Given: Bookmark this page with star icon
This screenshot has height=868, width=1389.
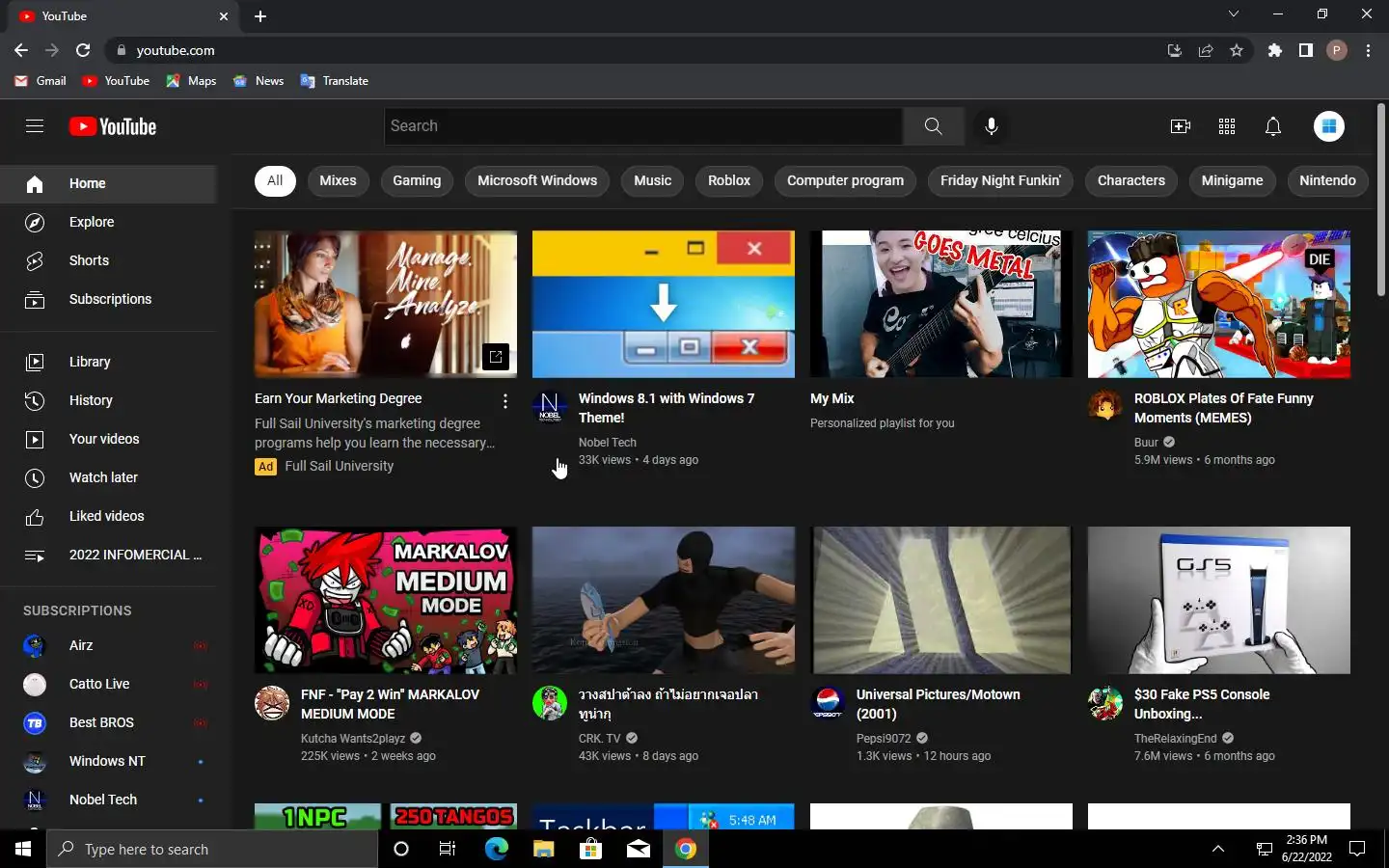Looking at the screenshot, I should point(1237,50).
